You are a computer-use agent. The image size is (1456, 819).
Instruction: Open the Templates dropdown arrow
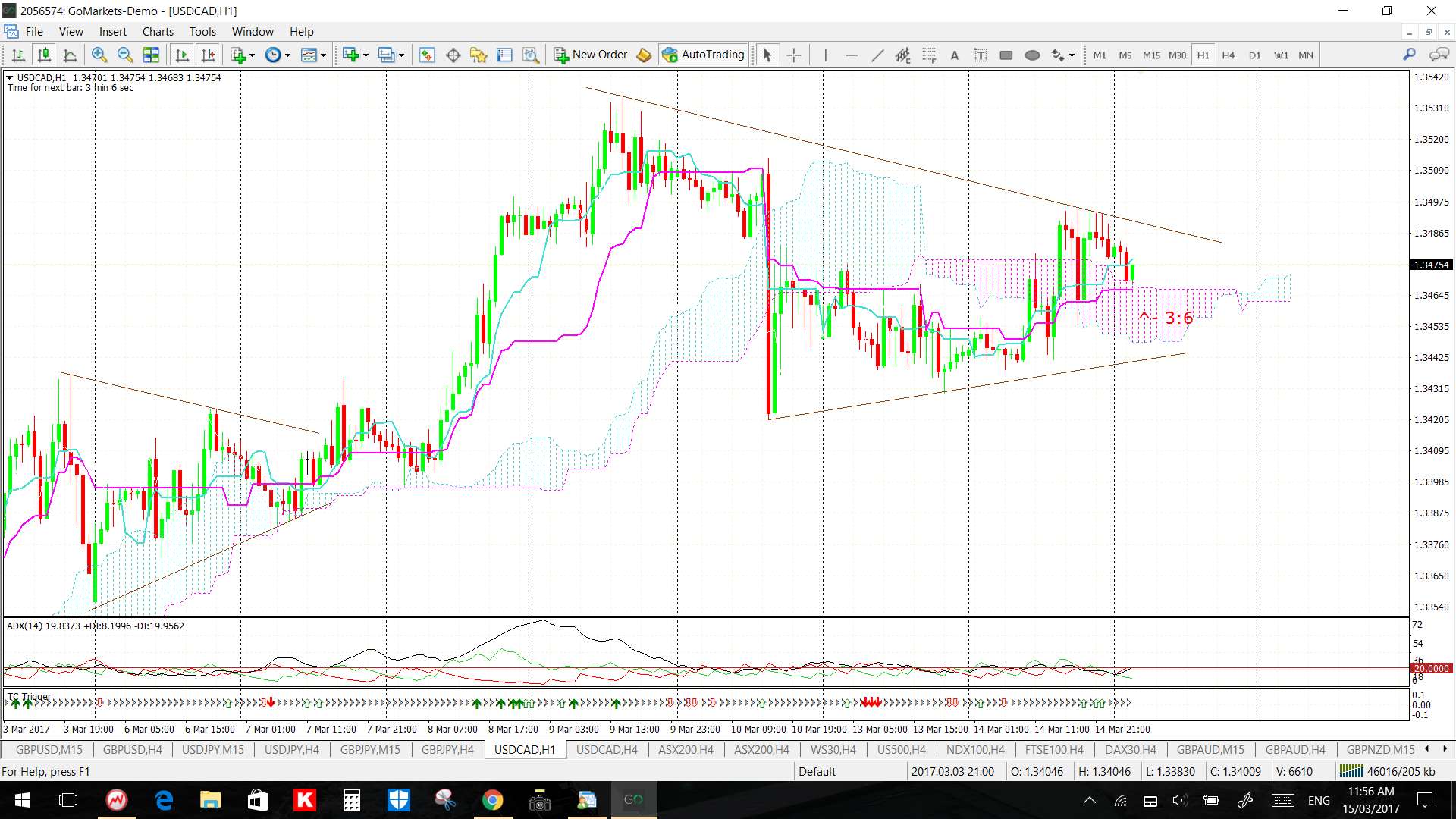(x=323, y=55)
